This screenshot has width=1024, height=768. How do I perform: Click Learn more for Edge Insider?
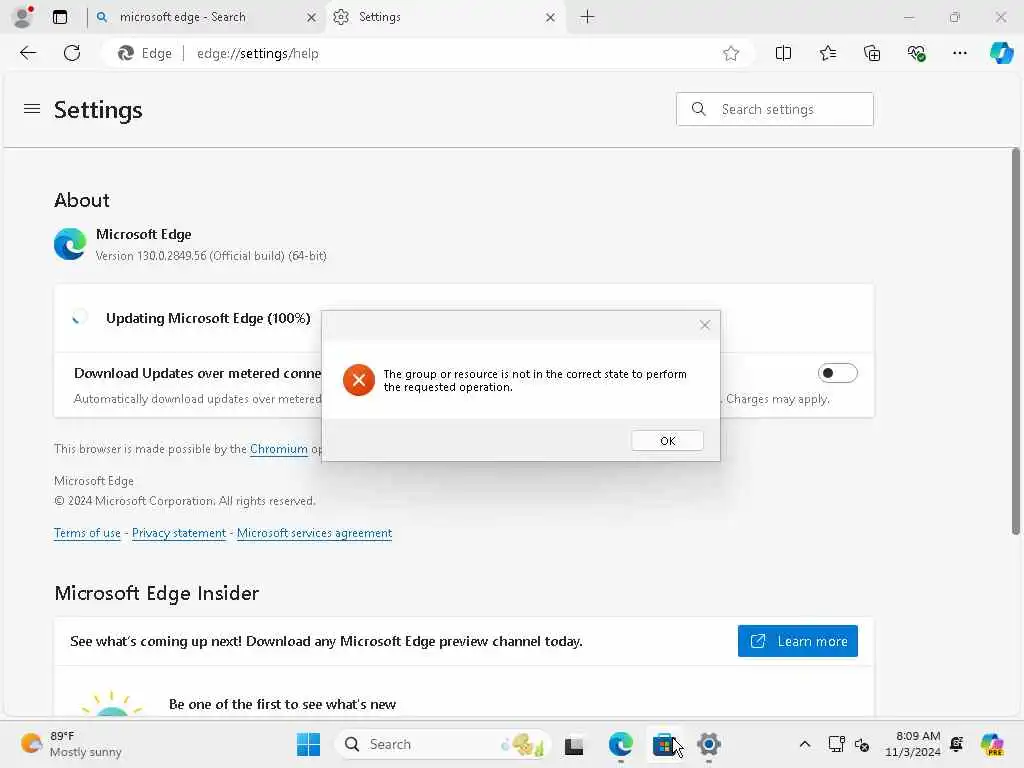click(x=797, y=641)
